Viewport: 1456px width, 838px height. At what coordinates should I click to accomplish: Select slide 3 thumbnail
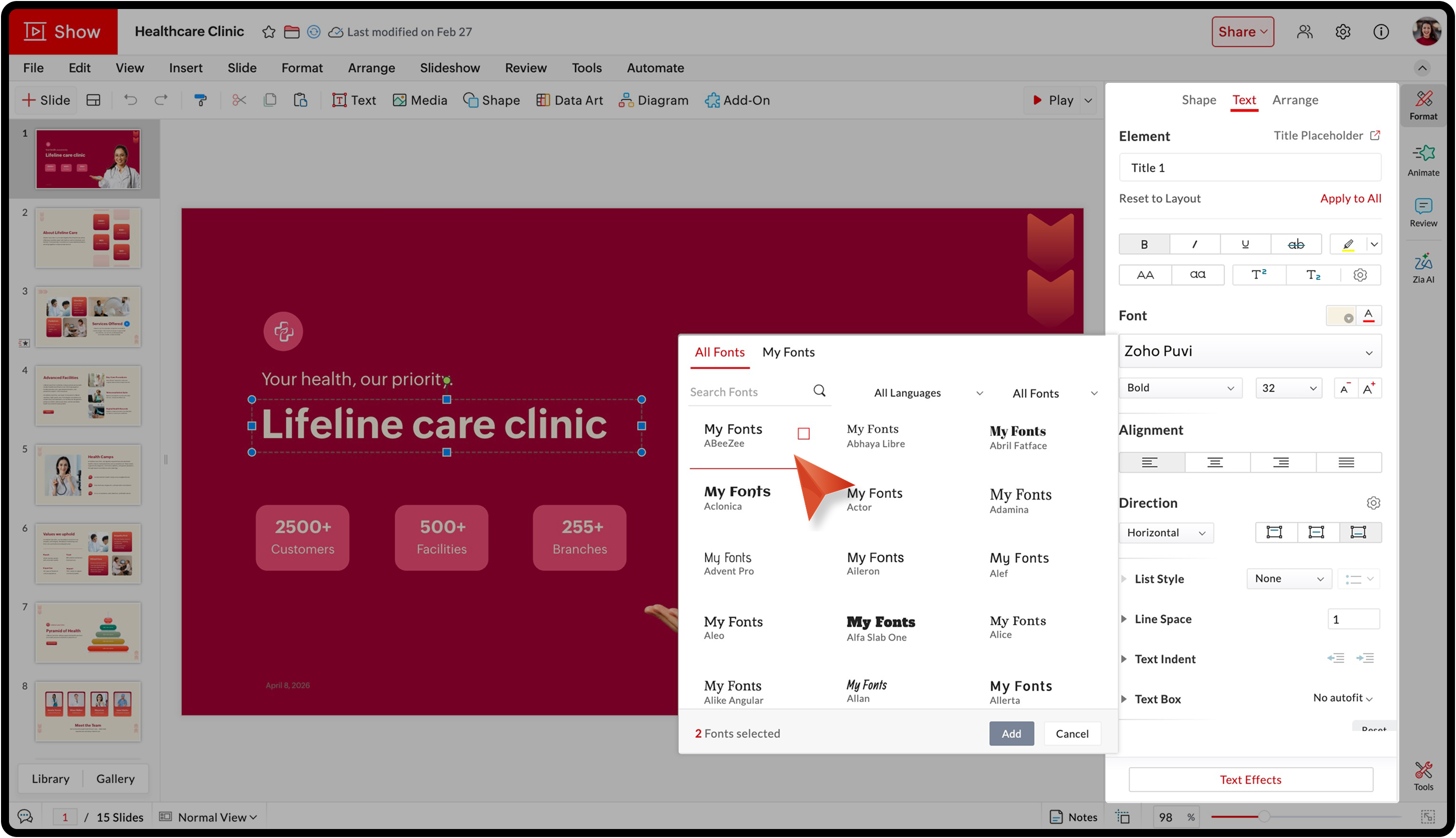point(88,317)
